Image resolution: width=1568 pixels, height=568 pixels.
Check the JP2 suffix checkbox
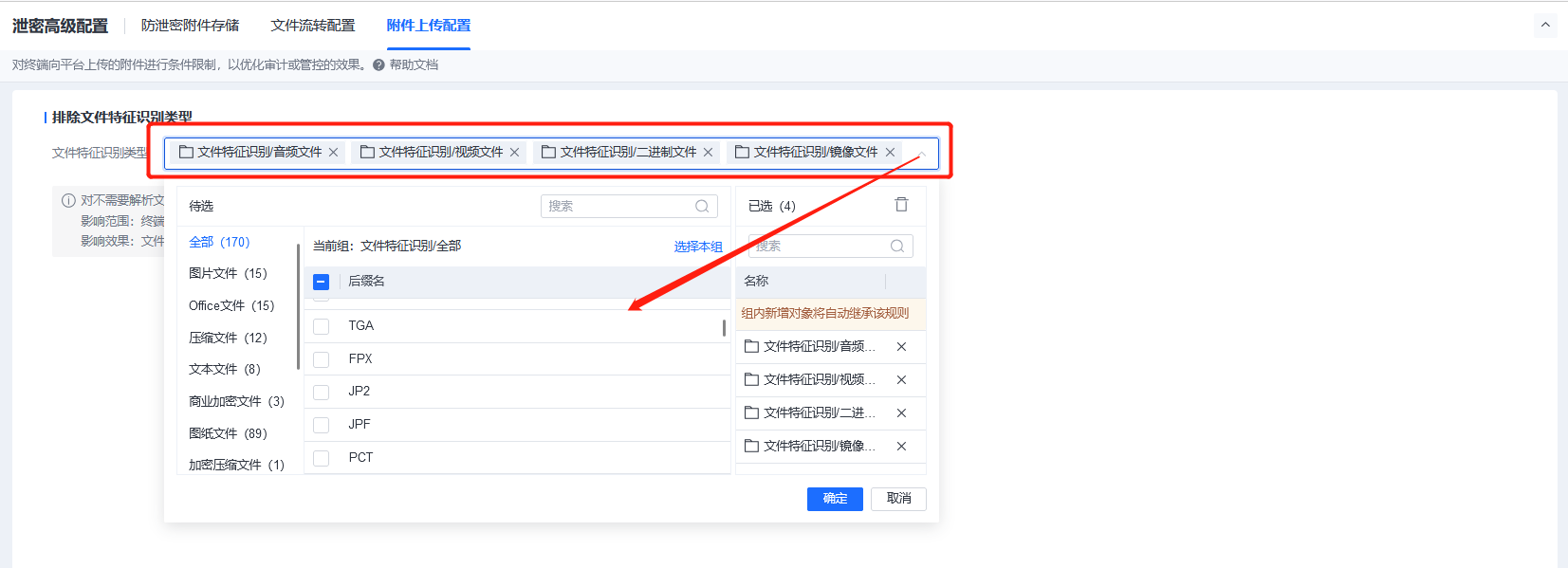(x=322, y=392)
